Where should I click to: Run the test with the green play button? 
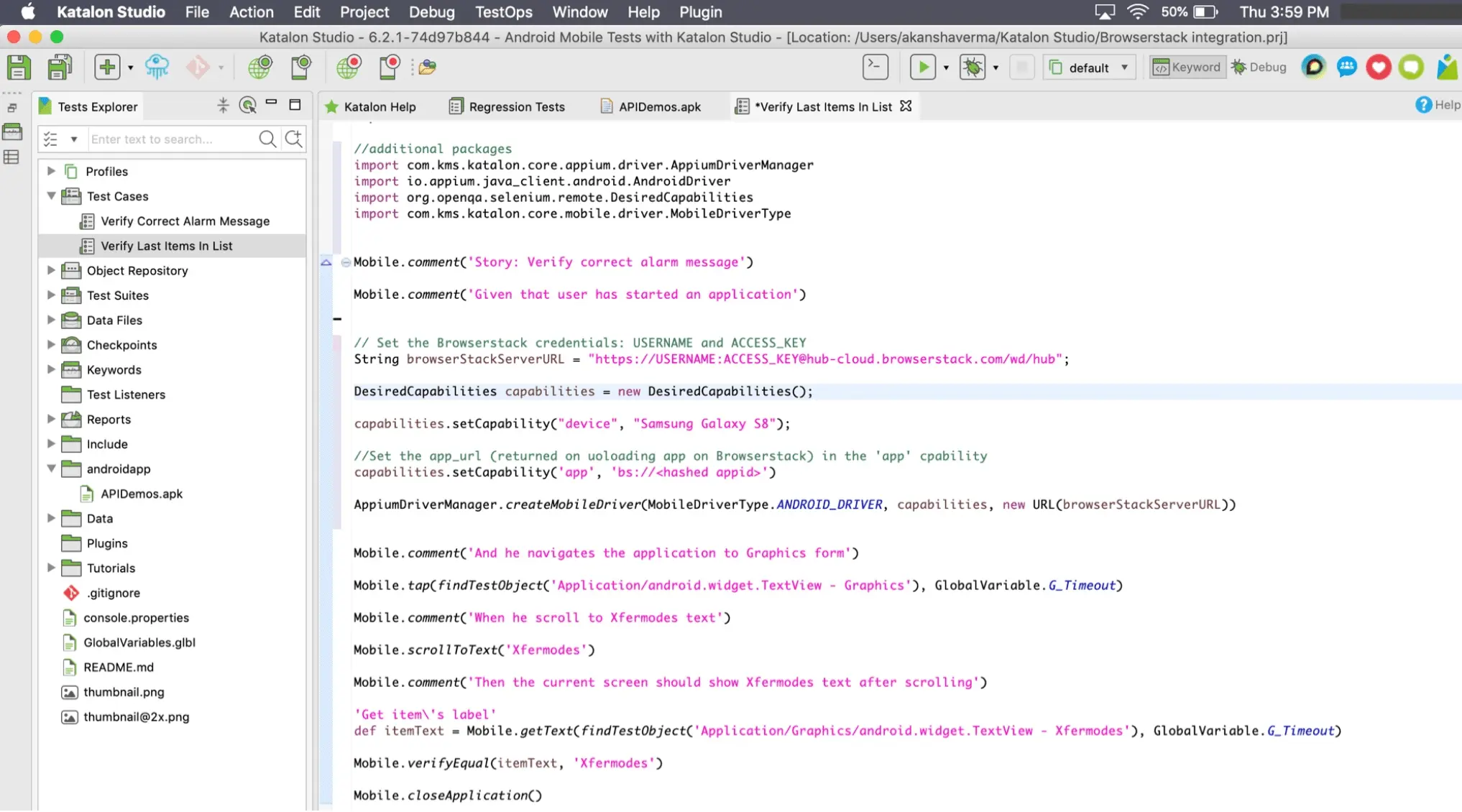922,68
